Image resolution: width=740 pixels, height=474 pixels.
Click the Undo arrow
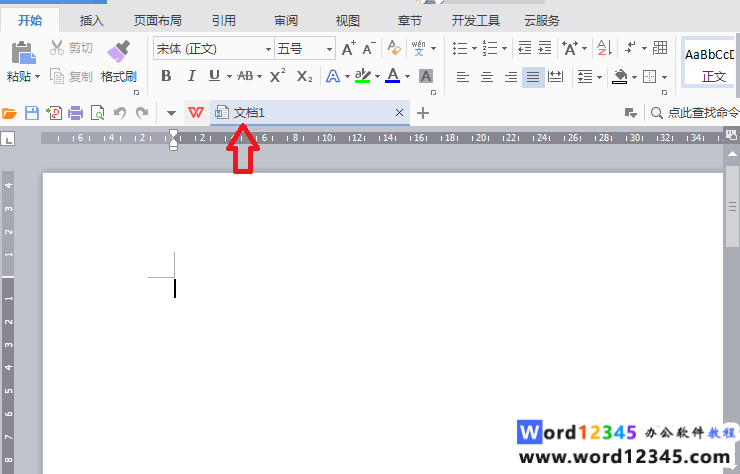[120, 113]
